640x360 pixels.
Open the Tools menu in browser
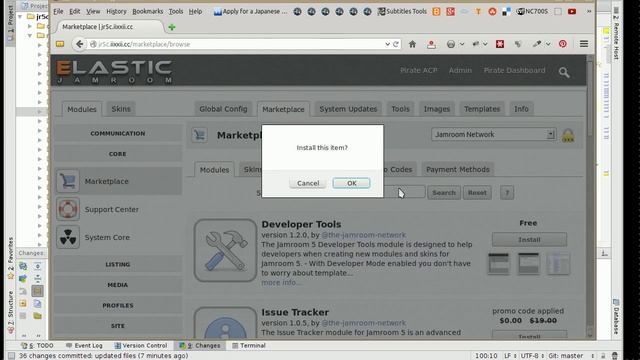coord(176,11)
